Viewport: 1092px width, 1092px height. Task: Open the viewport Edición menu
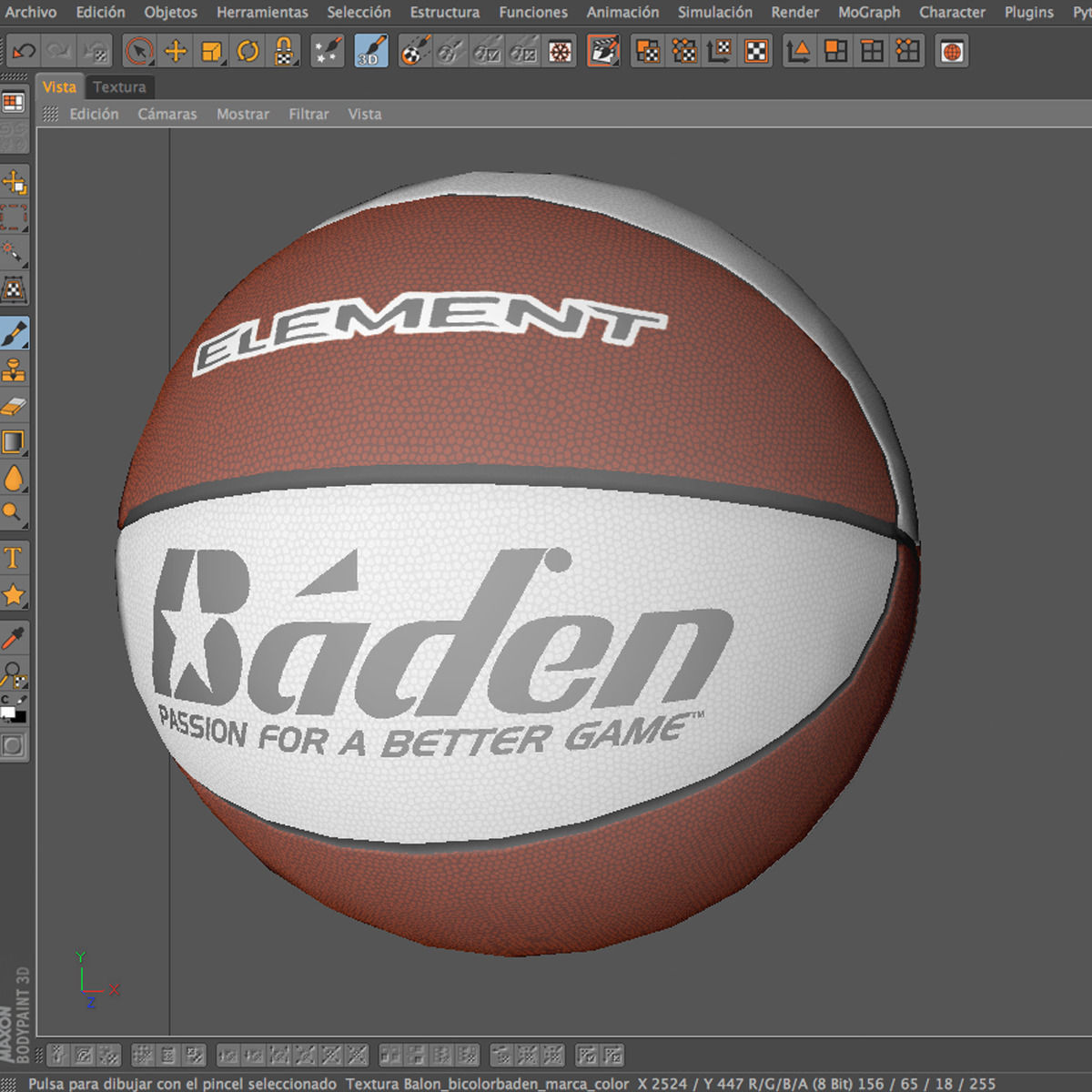(x=95, y=114)
